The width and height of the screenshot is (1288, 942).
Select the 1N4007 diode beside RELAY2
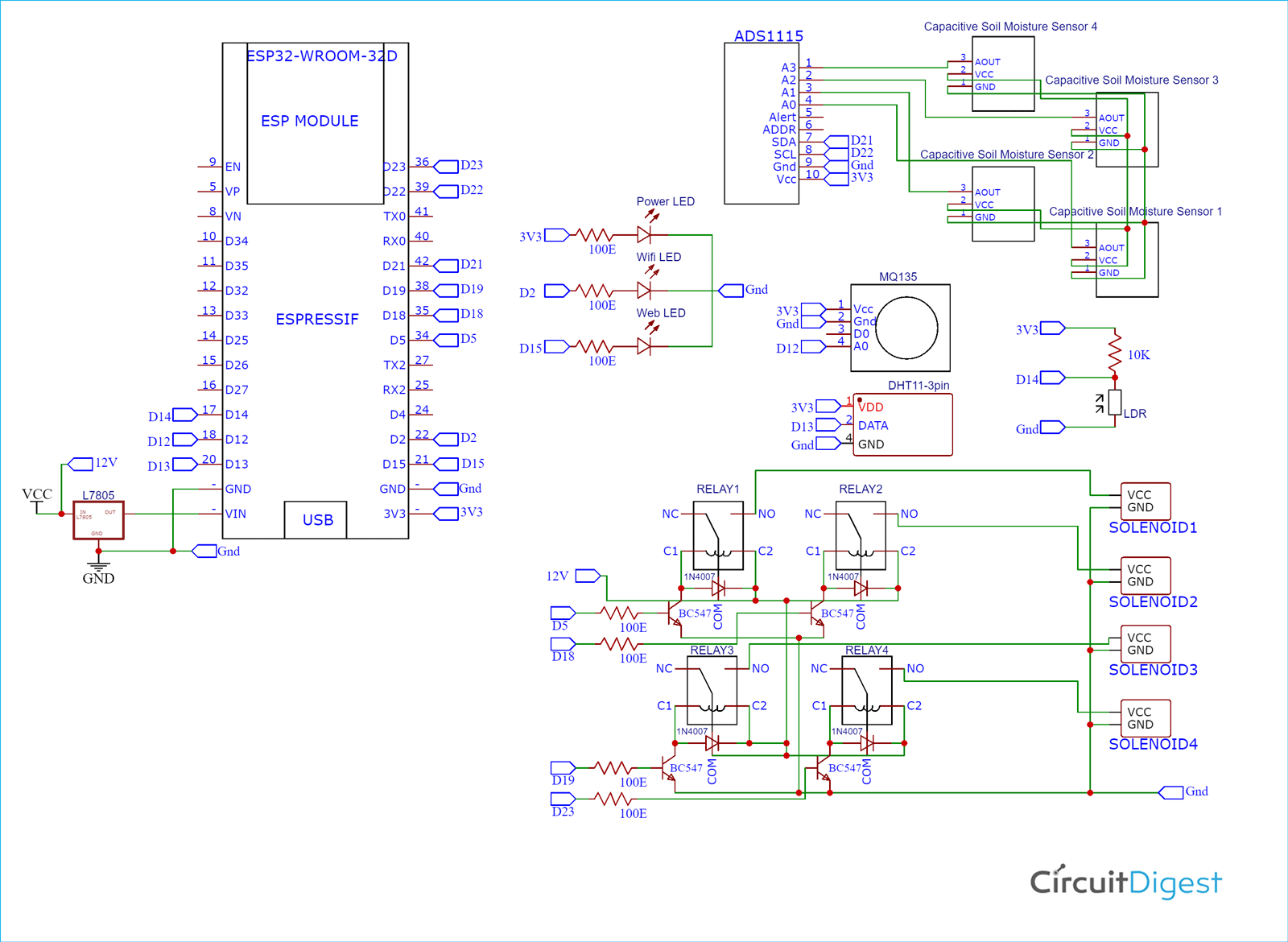(x=862, y=589)
